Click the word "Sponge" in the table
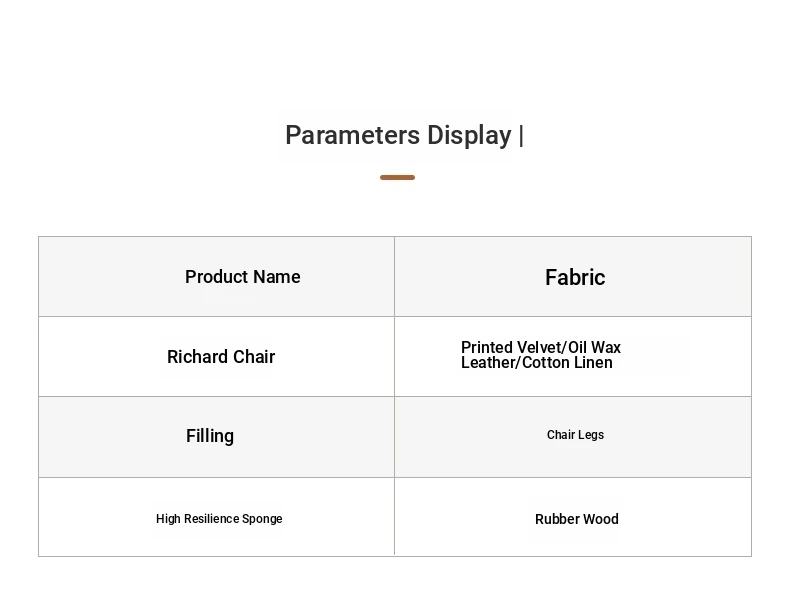 (263, 519)
